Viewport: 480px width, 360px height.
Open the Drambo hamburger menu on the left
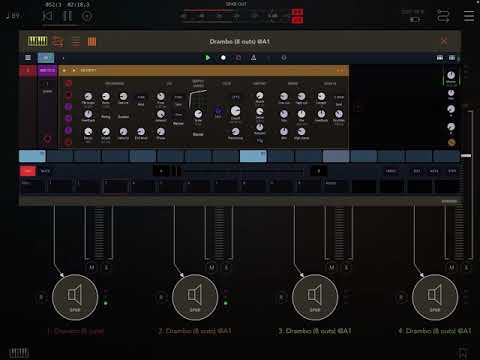pyautogui.click(x=28, y=58)
